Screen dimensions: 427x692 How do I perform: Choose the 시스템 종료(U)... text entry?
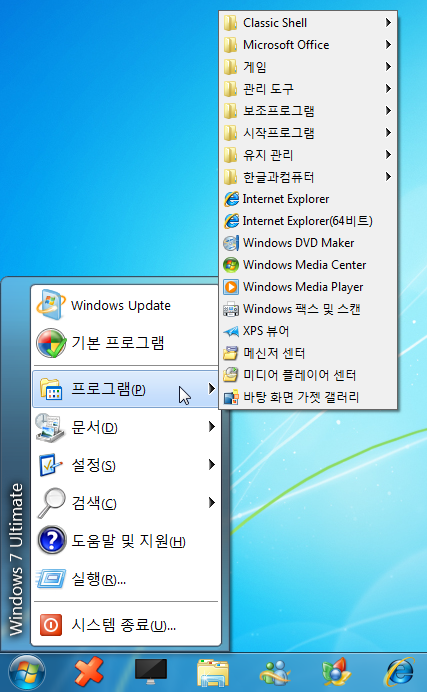point(124,625)
